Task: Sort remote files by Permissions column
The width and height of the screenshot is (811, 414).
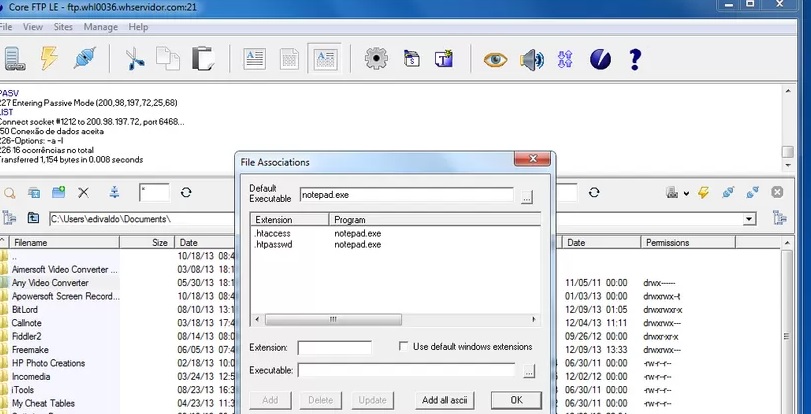Action: [x=688, y=242]
